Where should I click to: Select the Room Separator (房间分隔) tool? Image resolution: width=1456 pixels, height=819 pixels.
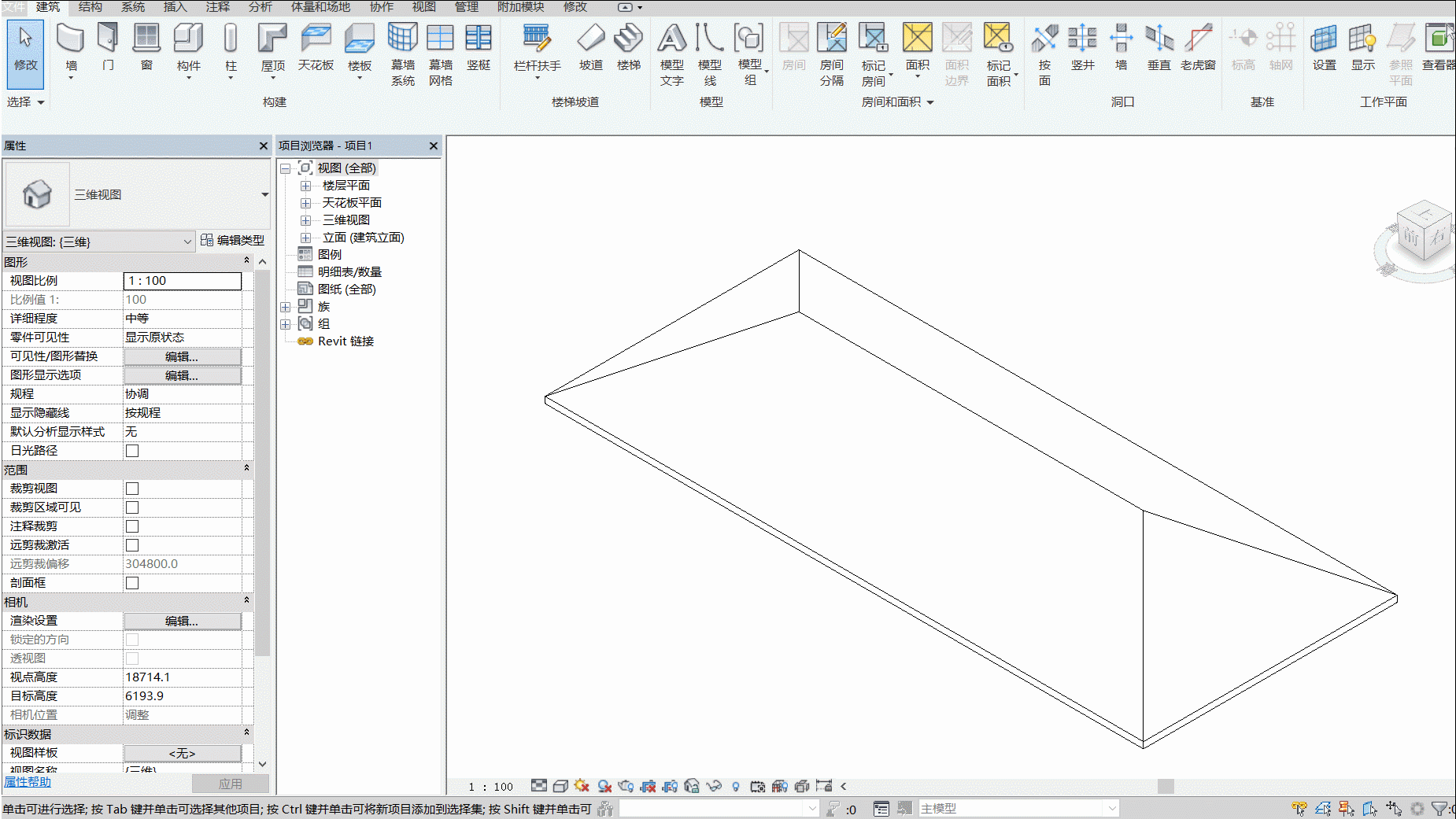click(832, 53)
